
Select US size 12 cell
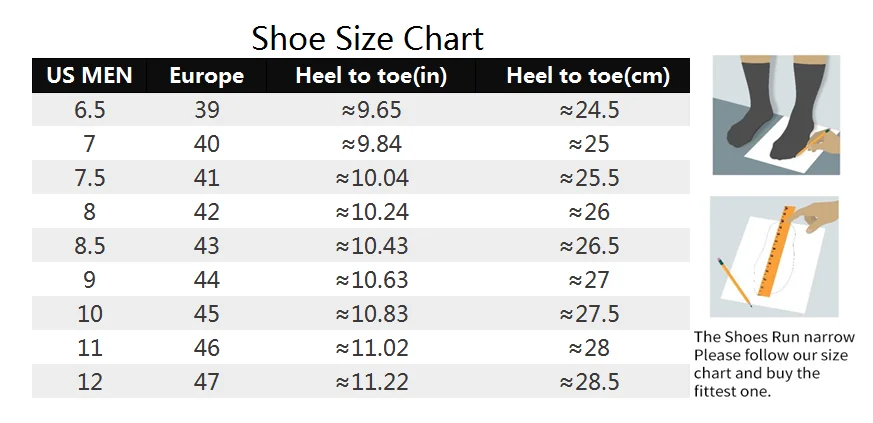pyautogui.click(x=90, y=382)
